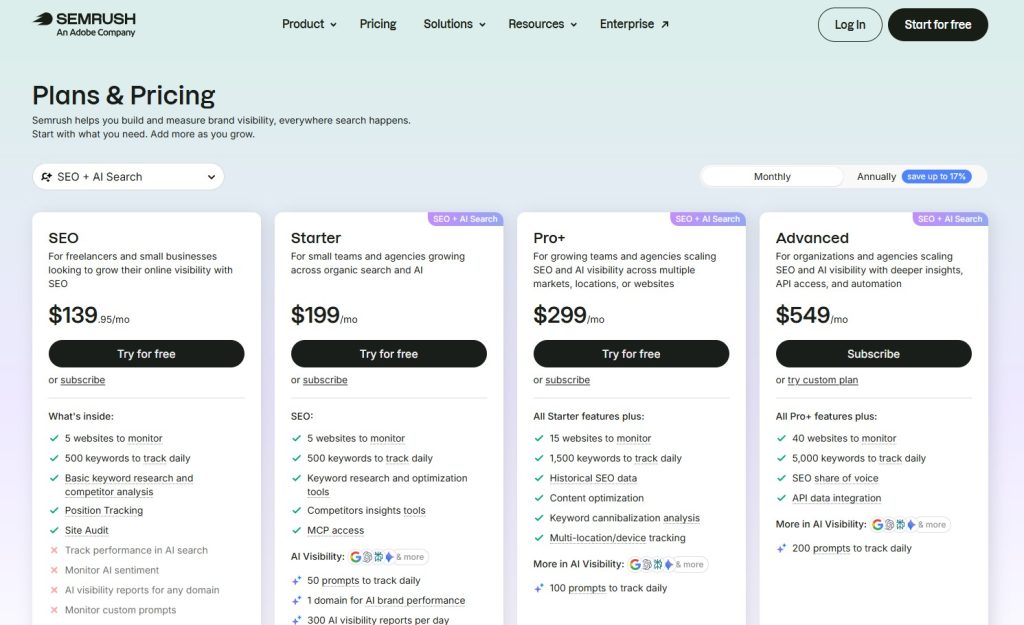Click the & more badge in Advanced AI Visibility
Screen dimensions: 1024x625
coord(932,524)
